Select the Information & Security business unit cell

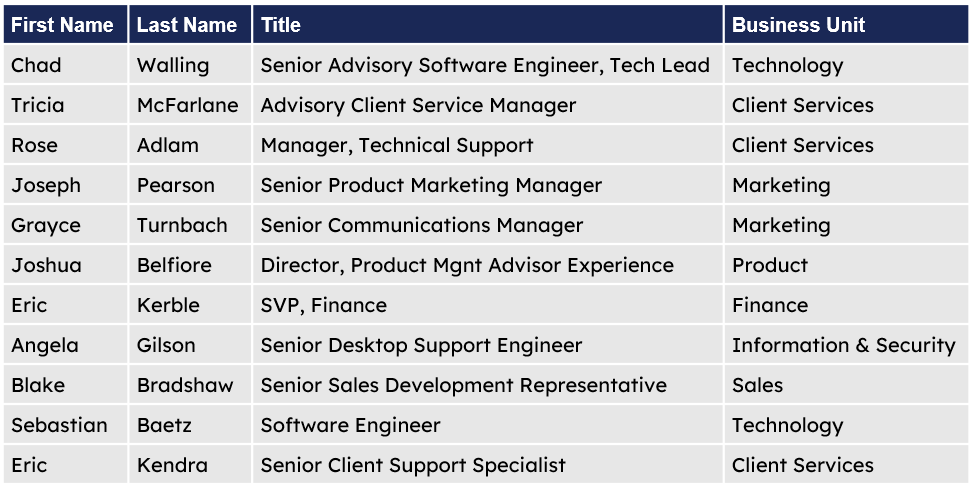pos(846,344)
